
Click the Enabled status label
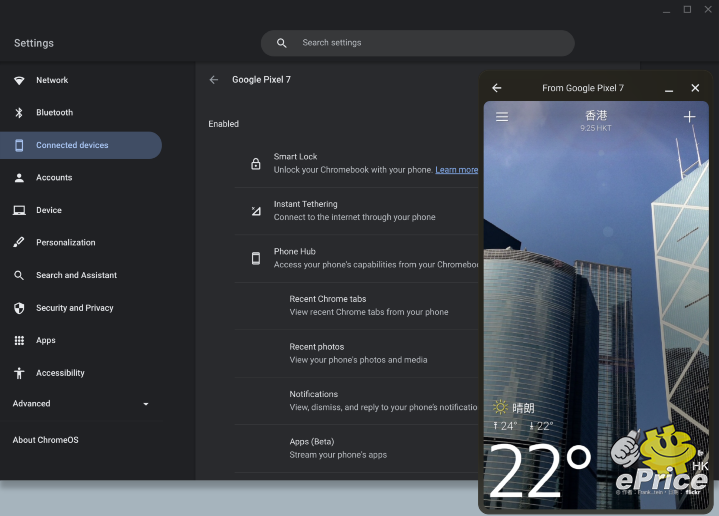tap(224, 124)
